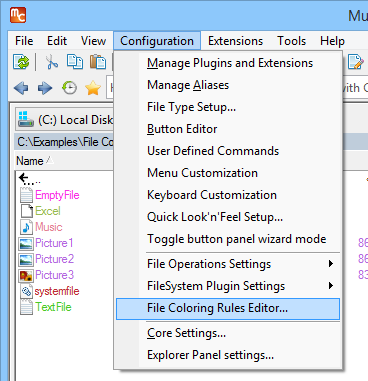Click the Refresh toolbar icon
This screenshot has height=381, width=368.
point(21,62)
